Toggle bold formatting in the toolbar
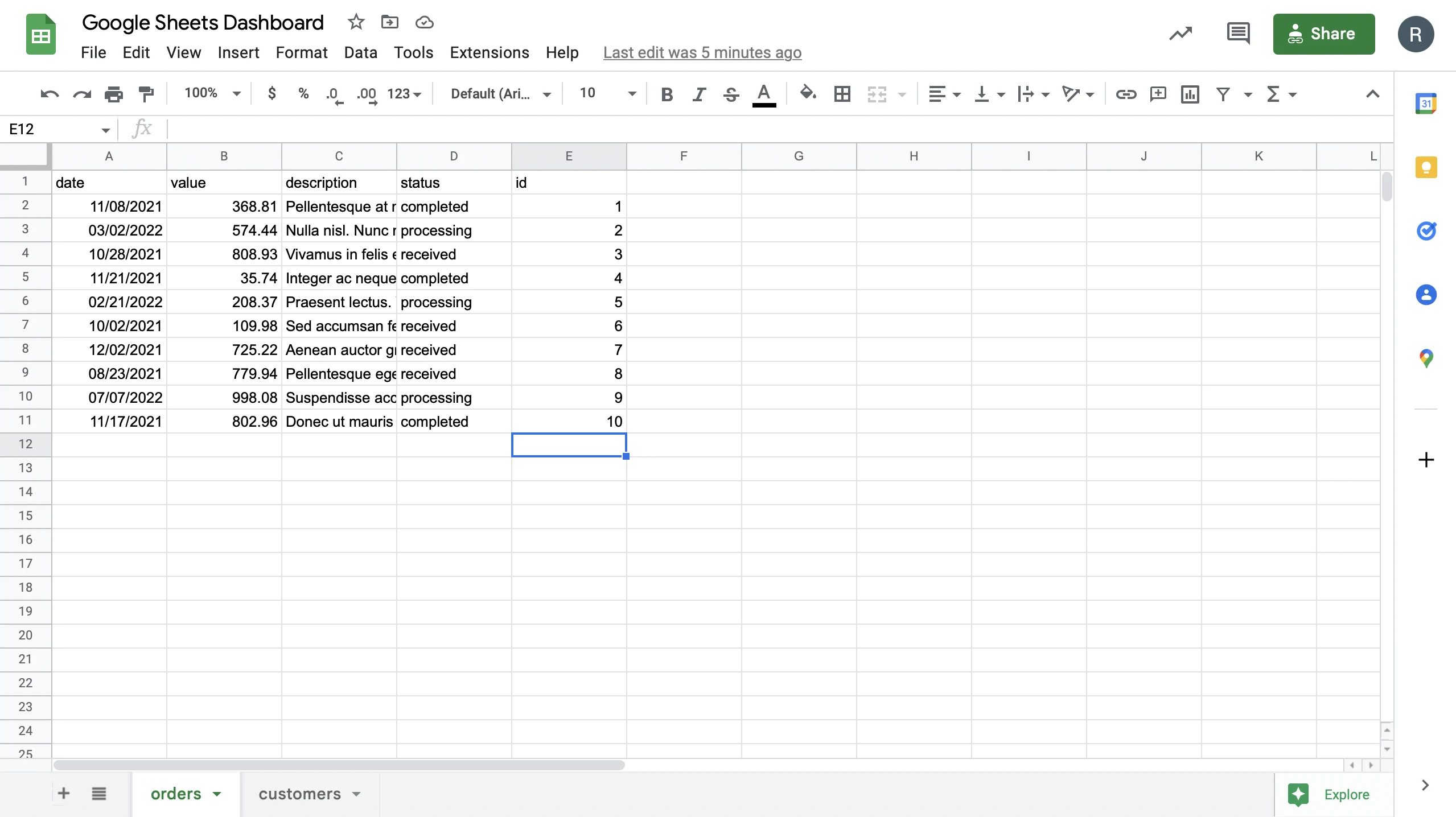The image size is (1456, 817). pyautogui.click(x=667, y=94)
